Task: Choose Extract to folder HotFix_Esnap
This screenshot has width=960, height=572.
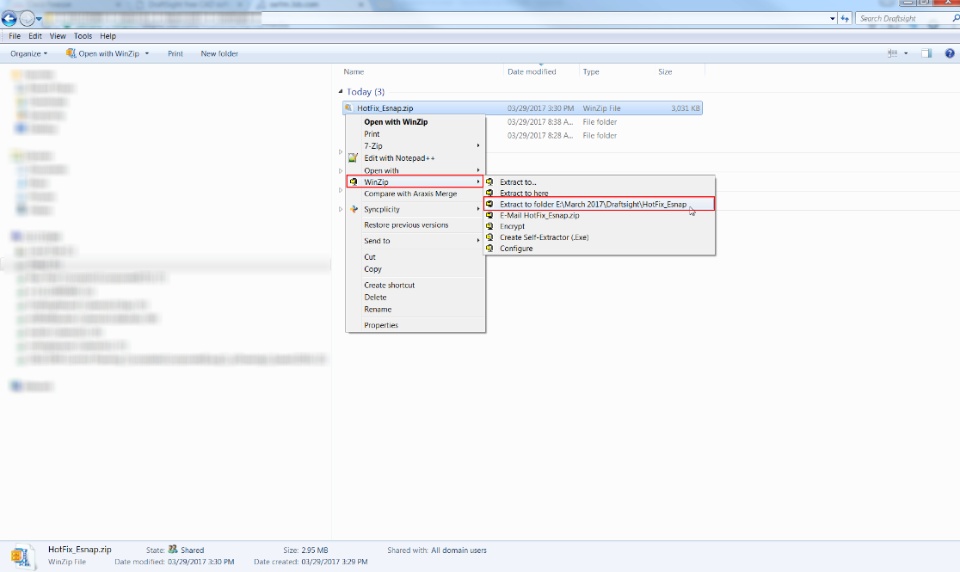Action: (x=599, y=204)
